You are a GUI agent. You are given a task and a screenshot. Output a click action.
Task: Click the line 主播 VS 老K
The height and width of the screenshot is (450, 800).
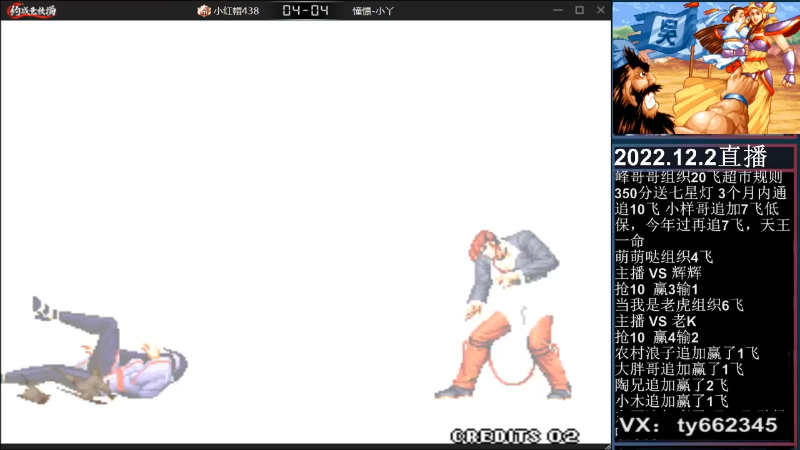[x=656, y=321]
